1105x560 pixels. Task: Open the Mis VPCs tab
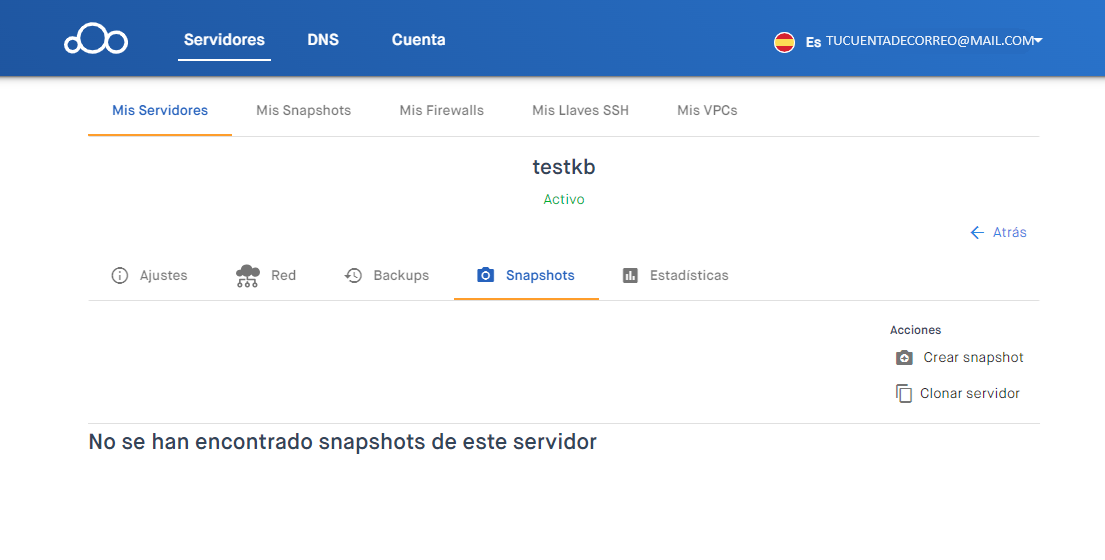707,110
